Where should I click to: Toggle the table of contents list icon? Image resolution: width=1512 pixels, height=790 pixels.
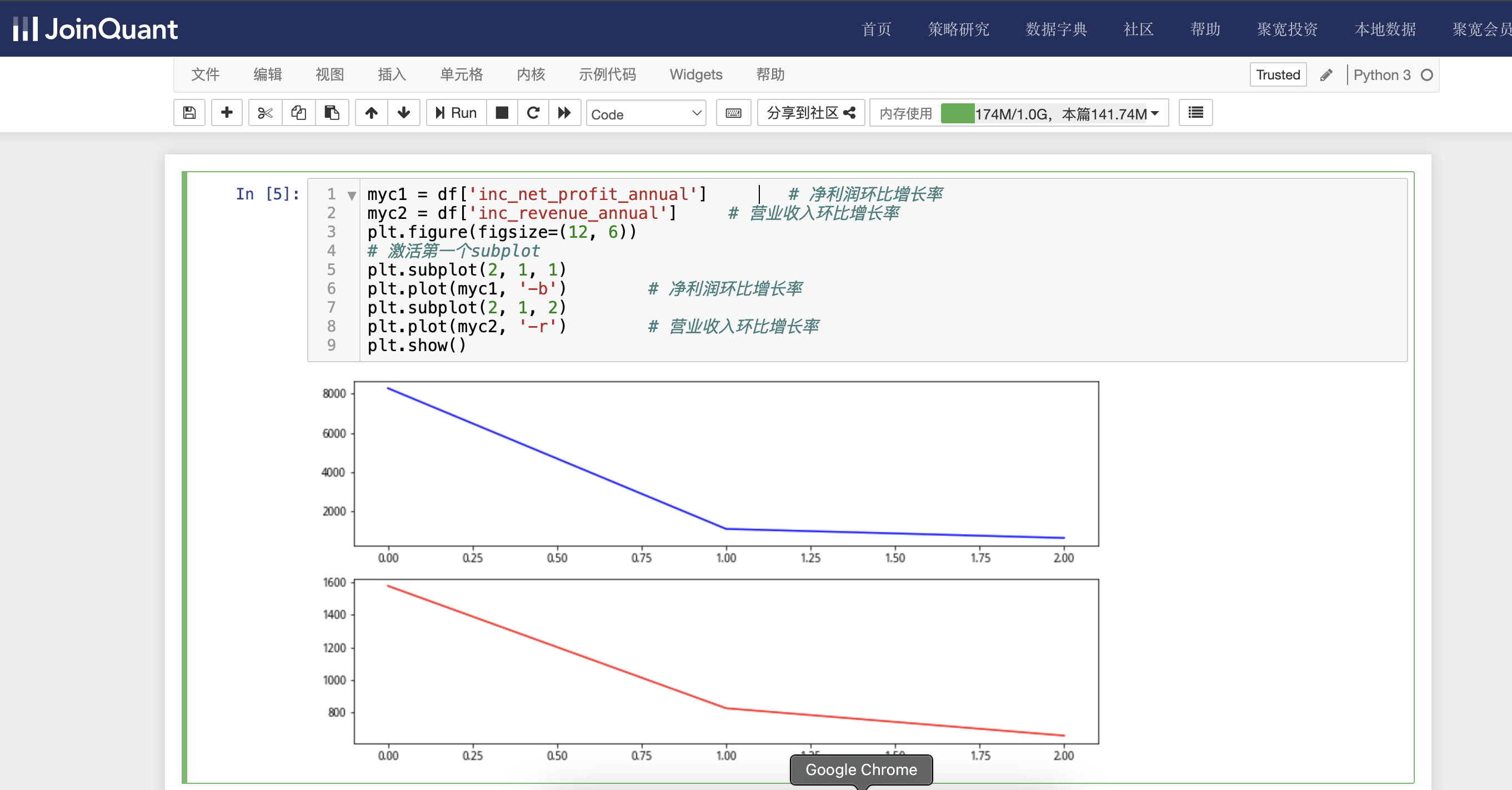(1195, 113)
